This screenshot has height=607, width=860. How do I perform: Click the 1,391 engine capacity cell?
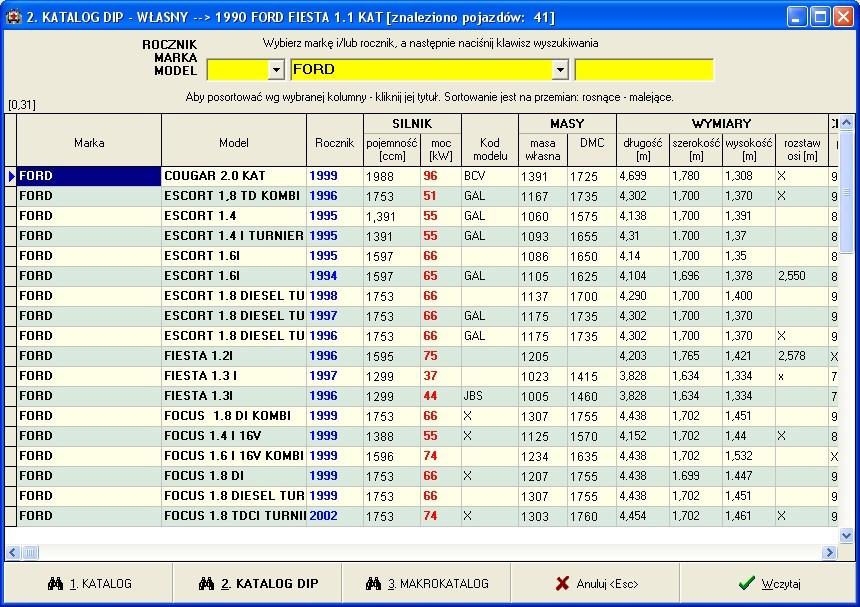[392, 216]
